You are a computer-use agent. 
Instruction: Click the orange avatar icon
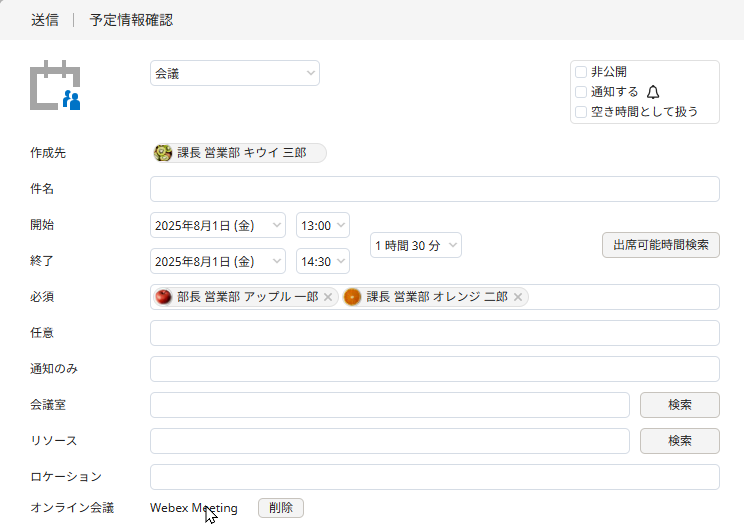click(353, 297)
